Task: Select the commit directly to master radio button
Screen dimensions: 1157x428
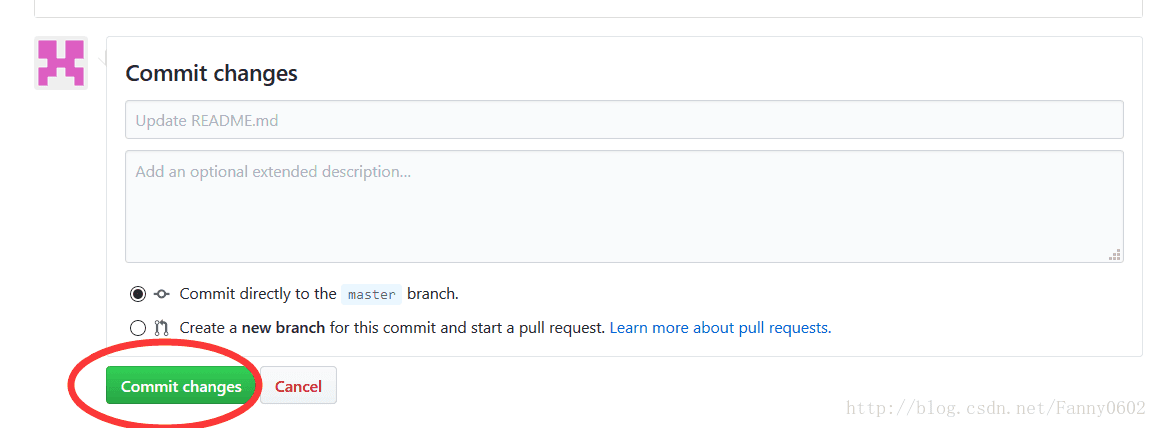Action: (x=138, y=294)
